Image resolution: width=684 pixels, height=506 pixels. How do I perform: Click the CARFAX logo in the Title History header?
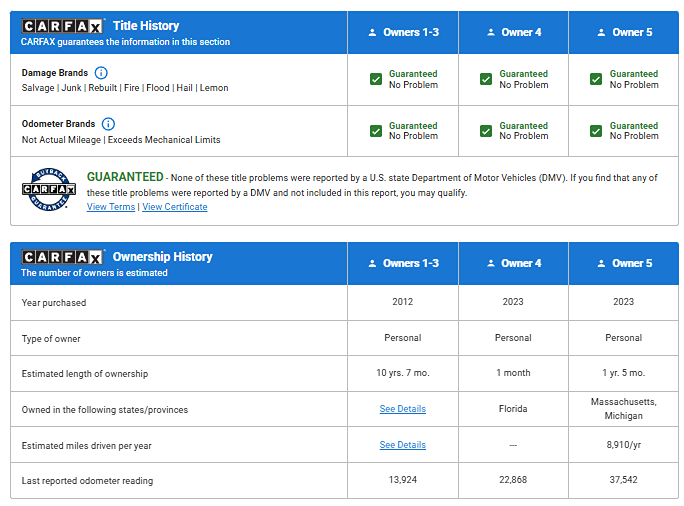coord(62,26)
